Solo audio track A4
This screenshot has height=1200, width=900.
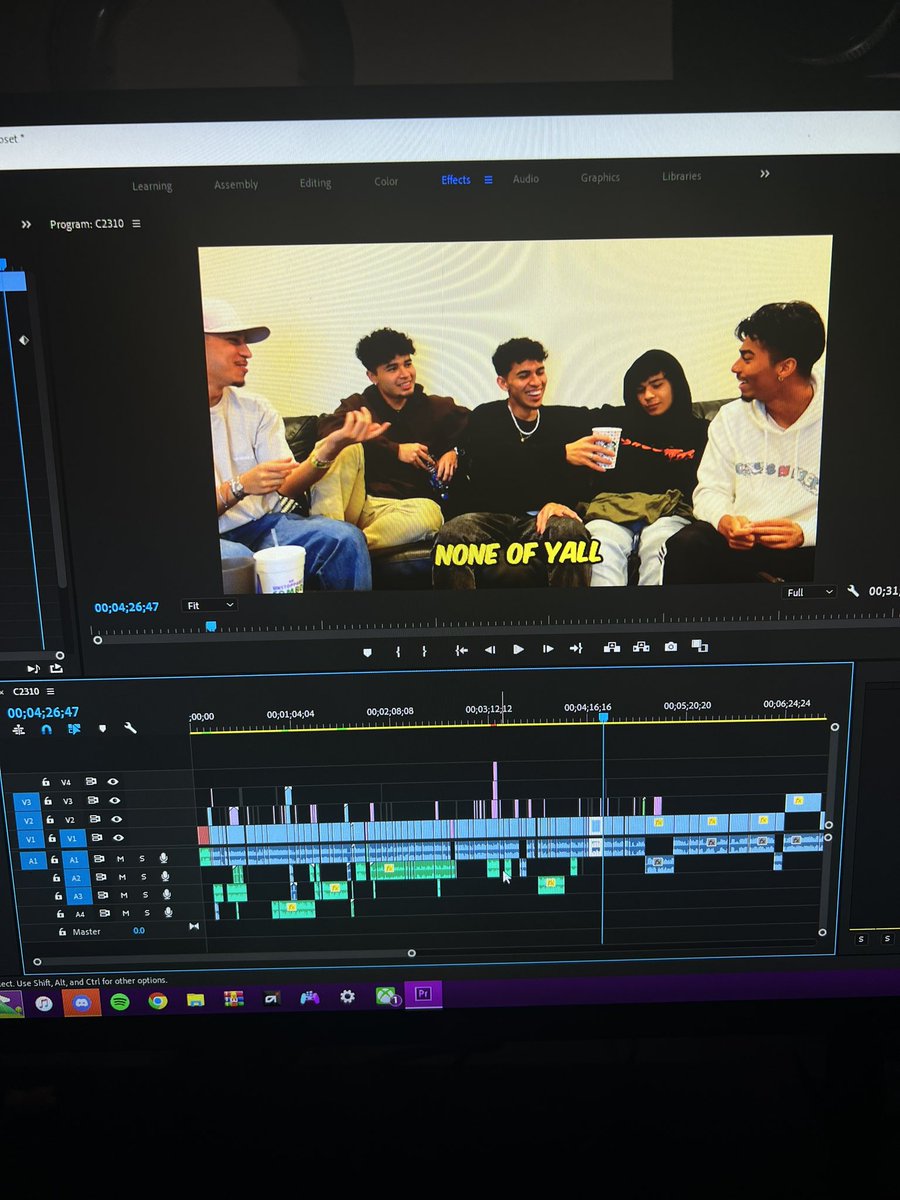pos(147,913)
